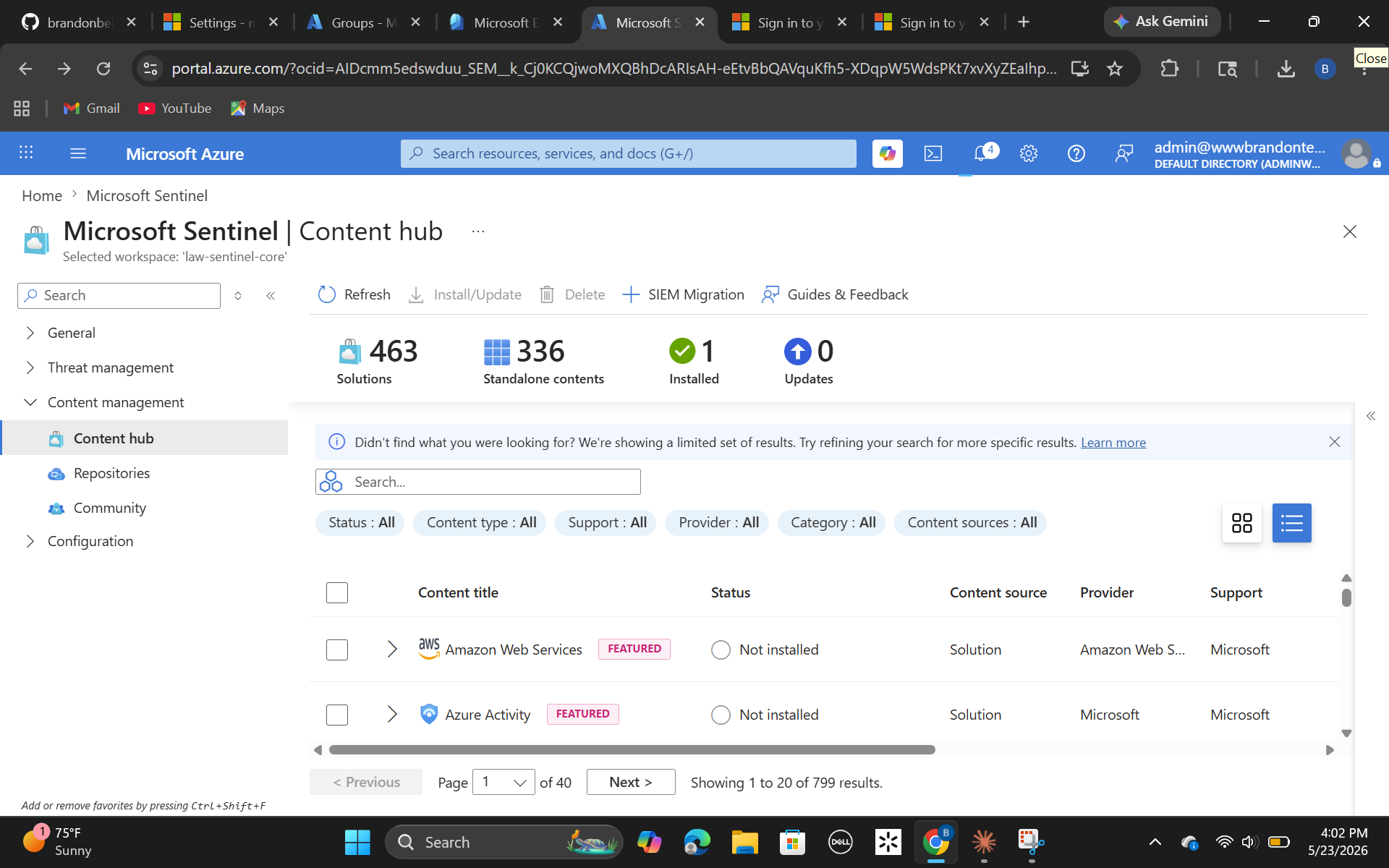
Task: Open Guides & Feedback
Action: (x=835, y=294)
